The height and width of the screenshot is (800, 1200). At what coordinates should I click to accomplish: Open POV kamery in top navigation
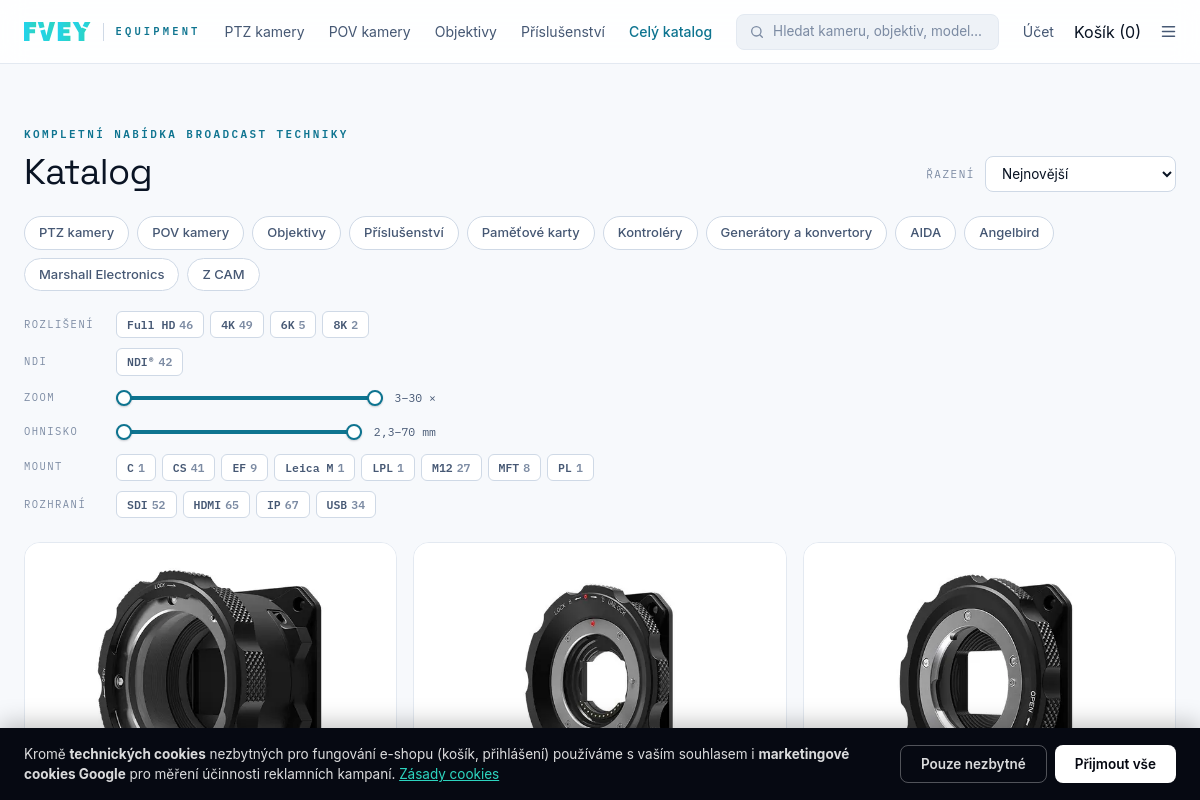(369, 32)
